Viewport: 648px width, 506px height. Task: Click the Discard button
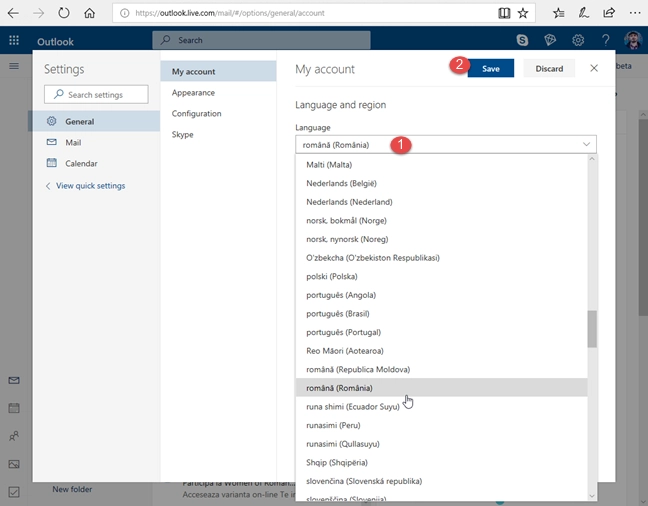[549, 68]
